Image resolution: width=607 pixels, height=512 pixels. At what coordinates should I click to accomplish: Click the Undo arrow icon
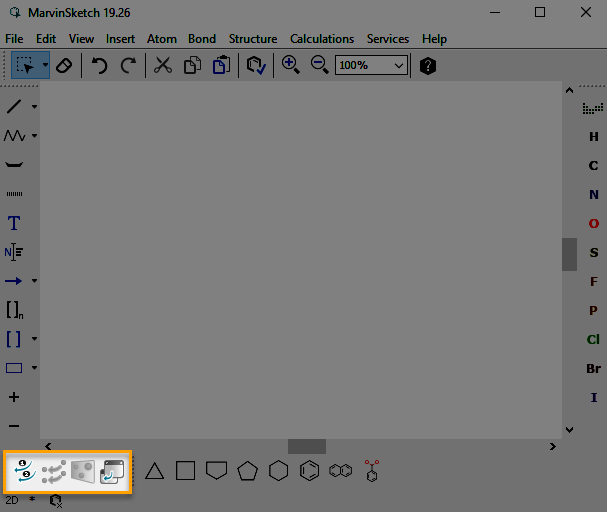coord(99,65)
